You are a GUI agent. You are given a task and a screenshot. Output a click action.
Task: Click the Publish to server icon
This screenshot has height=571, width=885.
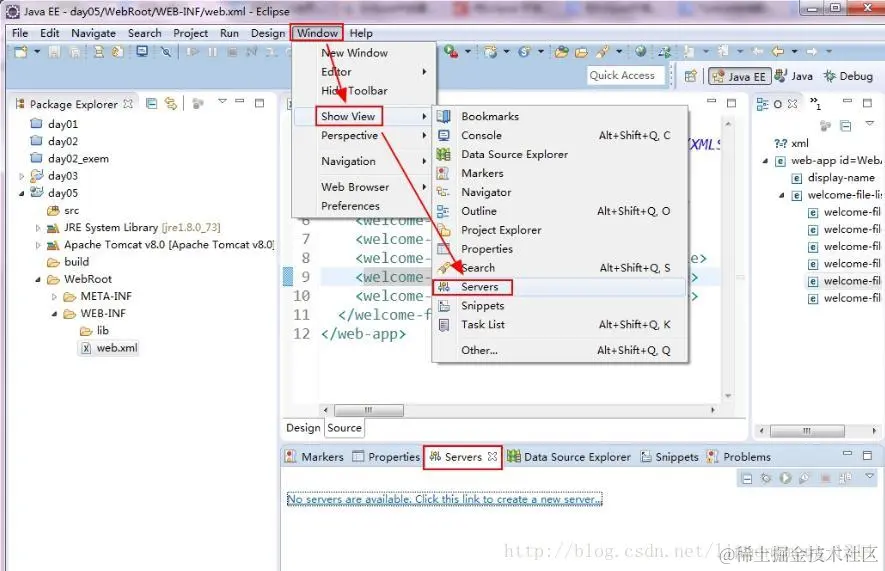pos(845,478)
